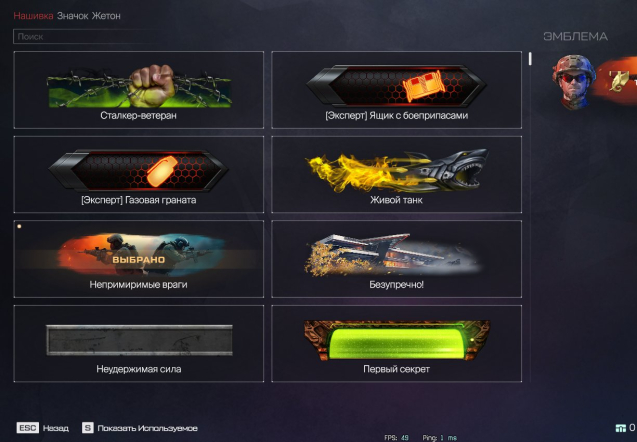
Task: Select the Сталкер-ветеран fist patch
Action: click(139, 90)
